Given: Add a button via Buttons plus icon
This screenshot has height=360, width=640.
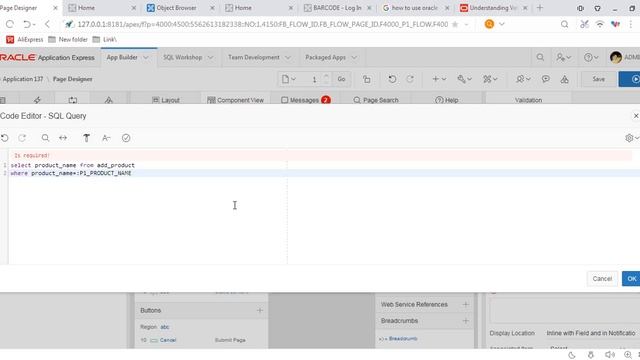Looking at the screenshot, I should (x=260, y=311).
